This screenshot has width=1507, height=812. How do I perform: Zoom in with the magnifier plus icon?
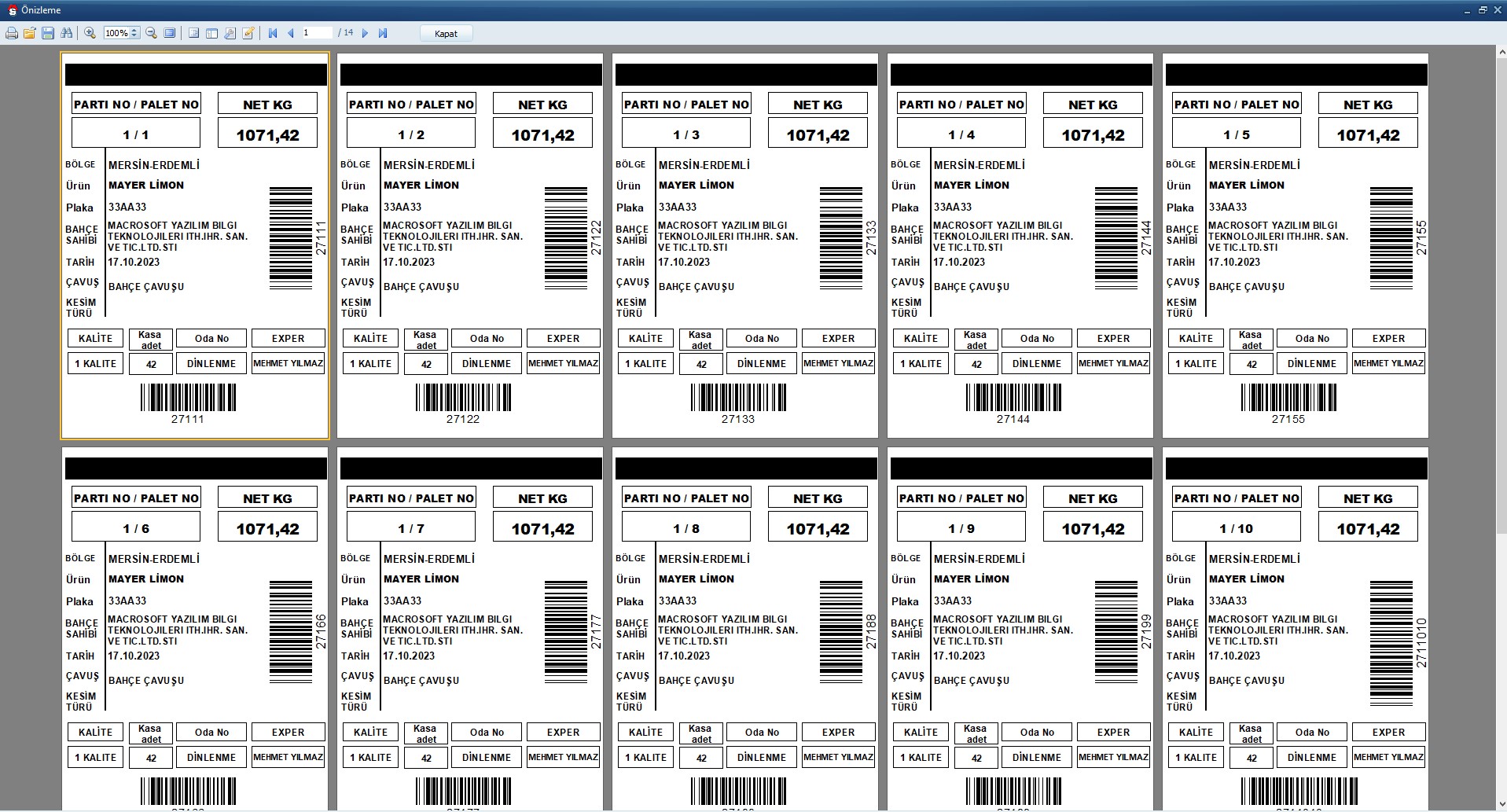[90, 33]
